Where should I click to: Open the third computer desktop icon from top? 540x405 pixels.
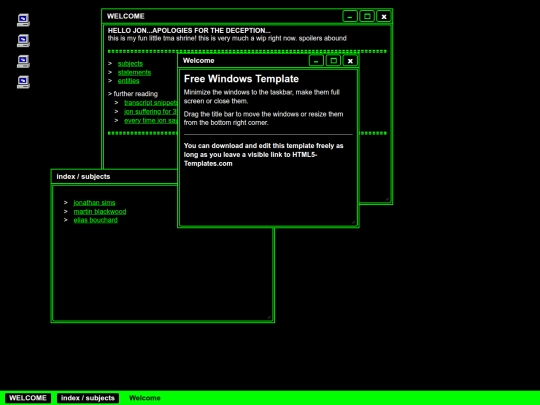tap(23, 61)
